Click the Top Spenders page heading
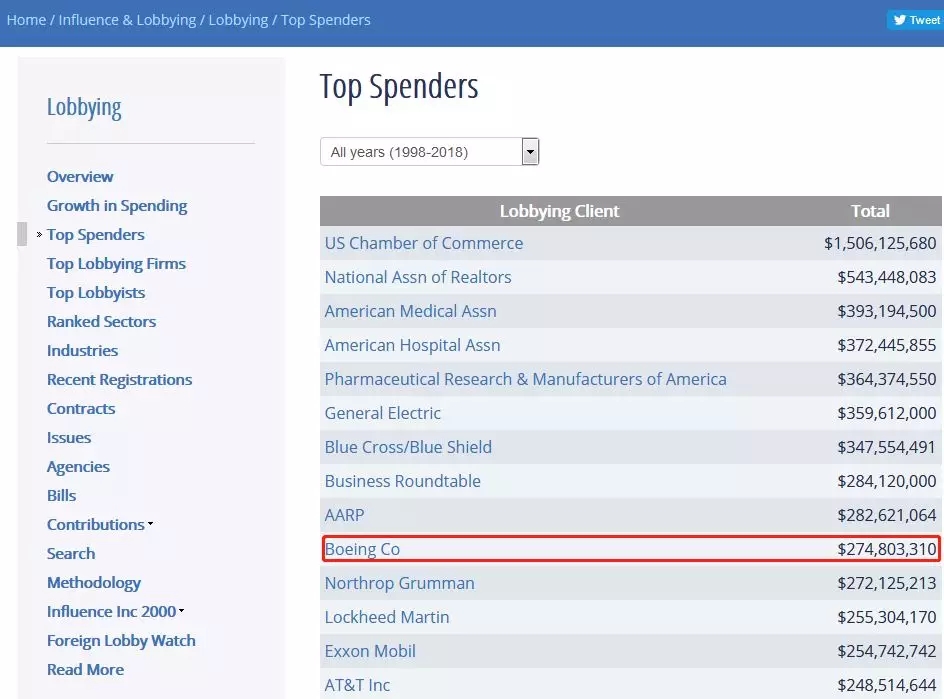The width and height of the screenshot is (944, 699). [x=399, y=88]
